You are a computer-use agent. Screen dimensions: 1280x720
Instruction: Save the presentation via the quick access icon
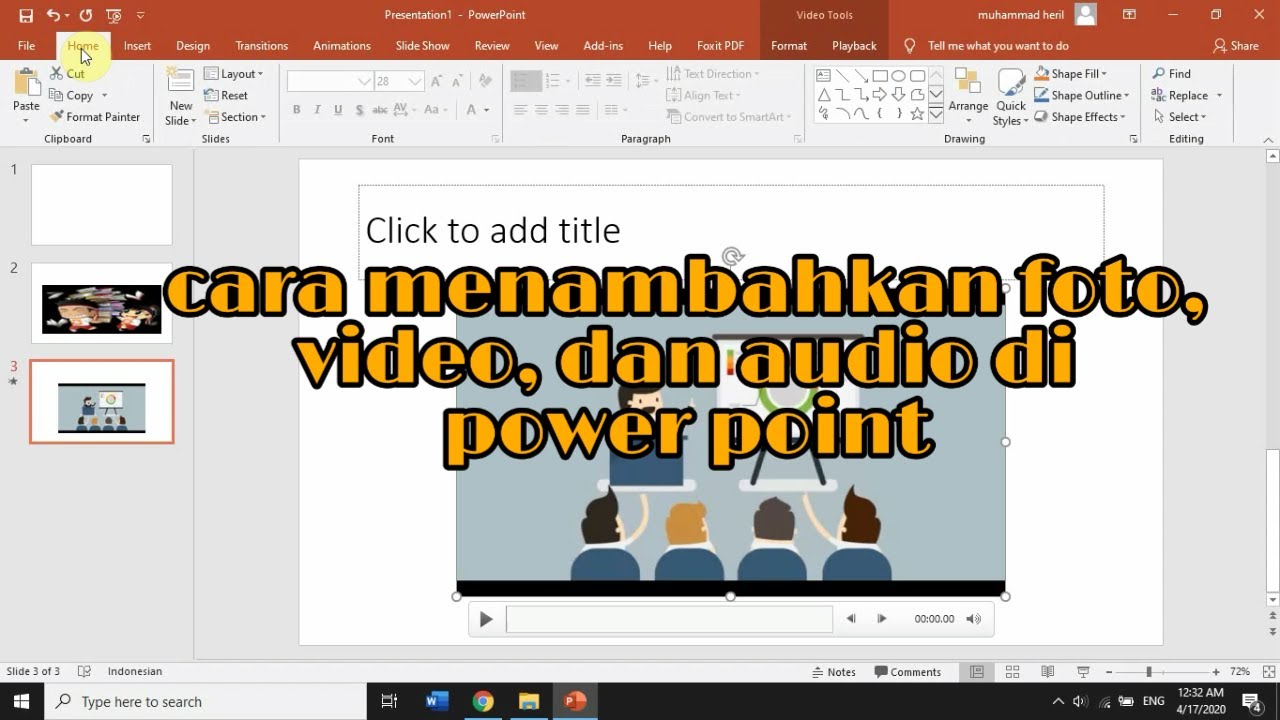[x=26, y=15]
